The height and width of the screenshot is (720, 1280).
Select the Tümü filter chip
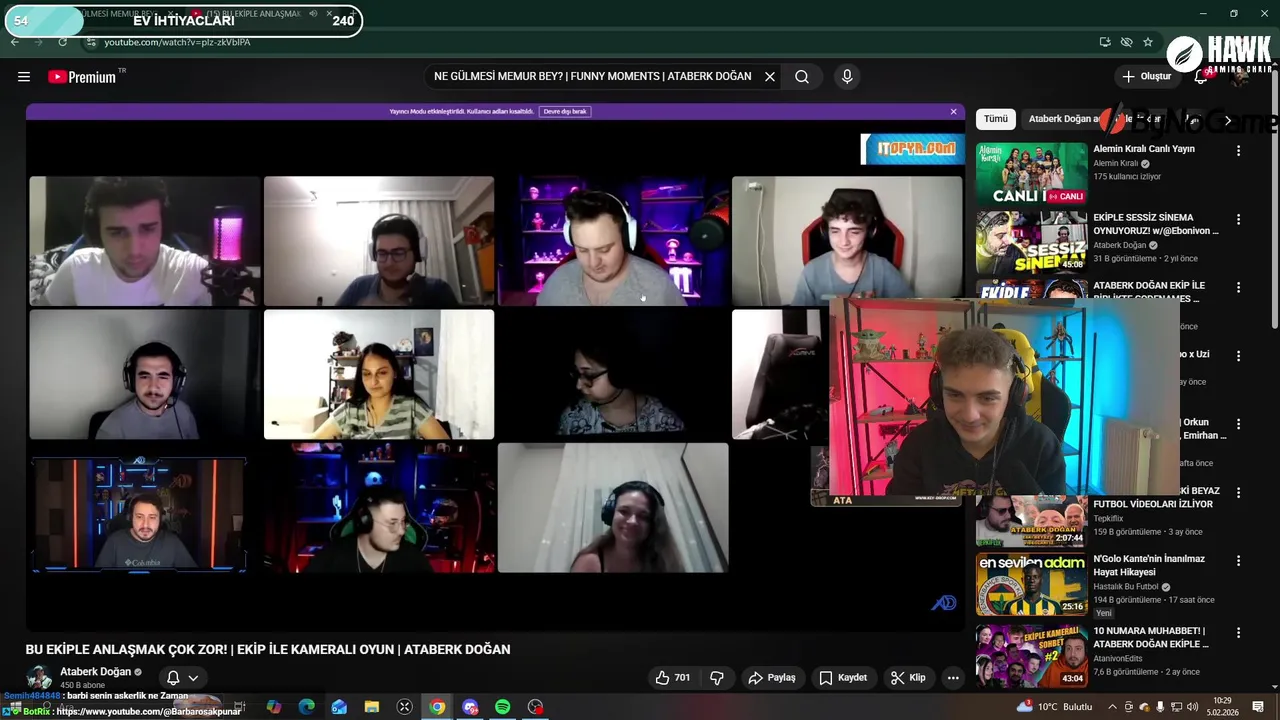click(x=996, y=119)
